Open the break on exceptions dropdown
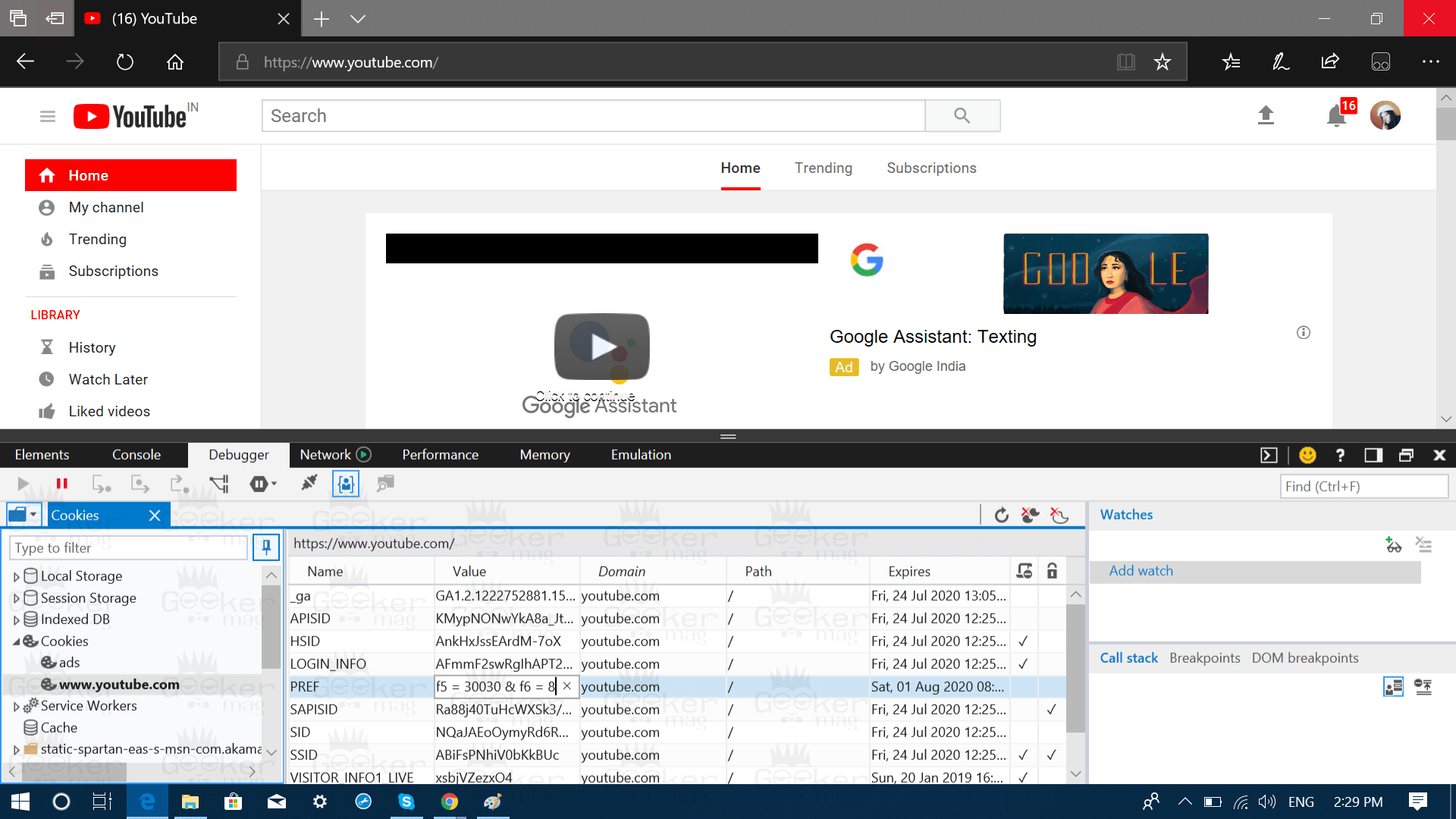Viewport: 1456px width, 819px height. click(x=263, y=484)
